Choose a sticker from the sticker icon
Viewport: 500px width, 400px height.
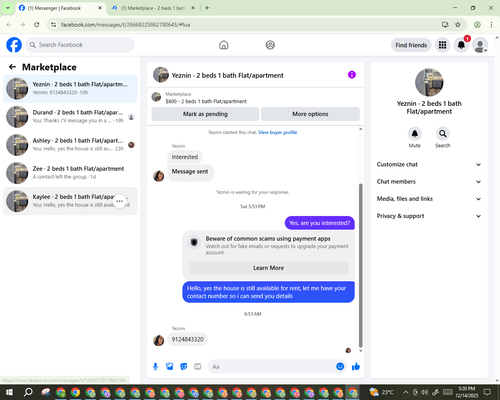pyautogui.click(x=184, y=367)
